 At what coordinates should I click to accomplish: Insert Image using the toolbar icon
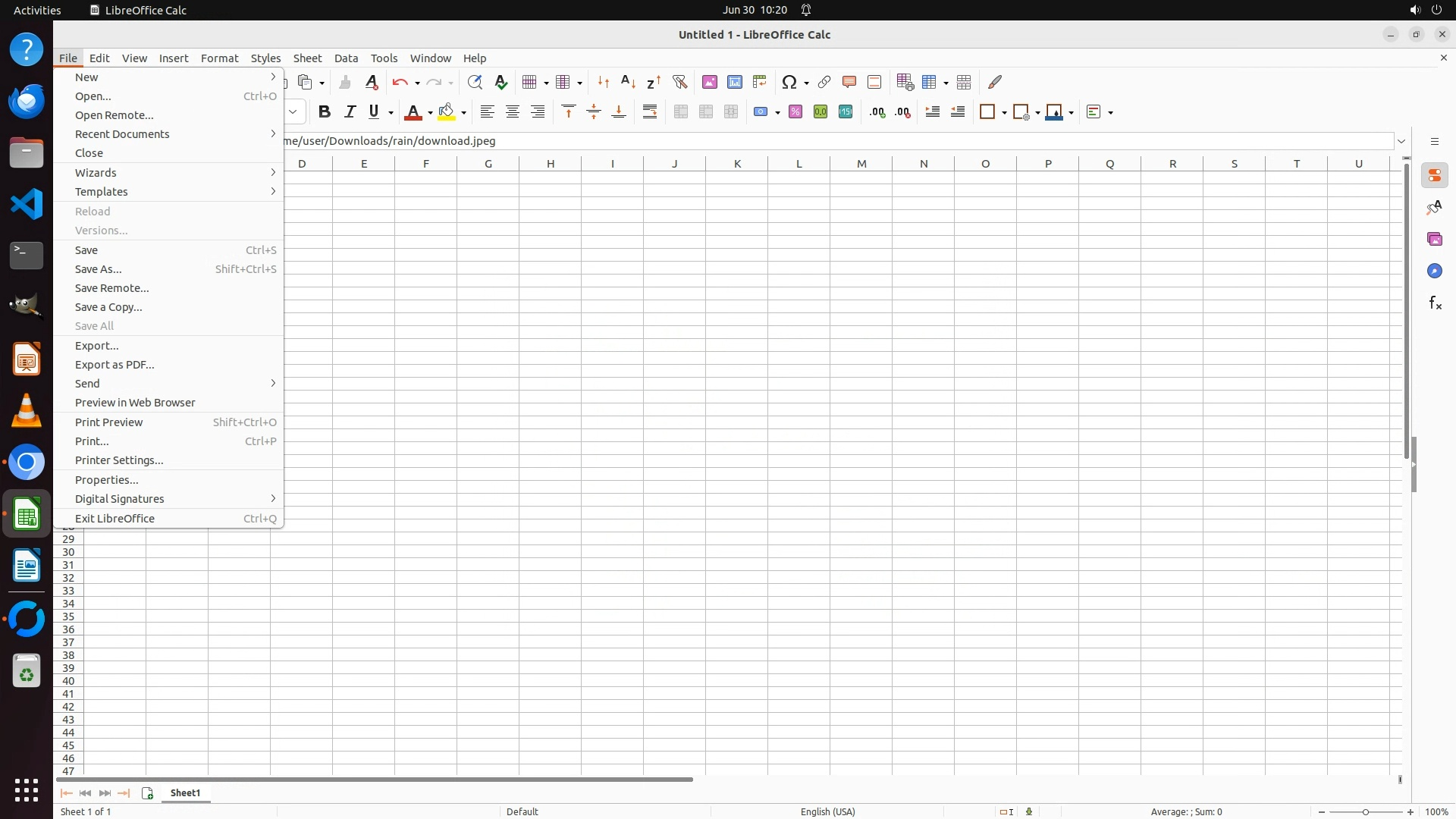coord(710,82)
